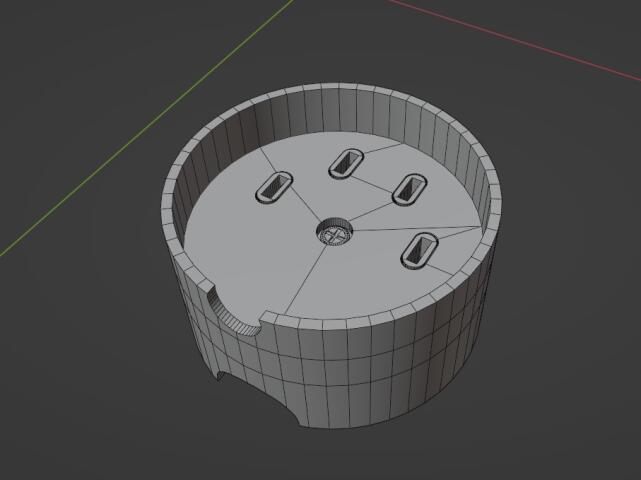Viewport: 641px width, 480px height.
Task: Select the oblong slot closest to the green axis
Action: (274, 187)
